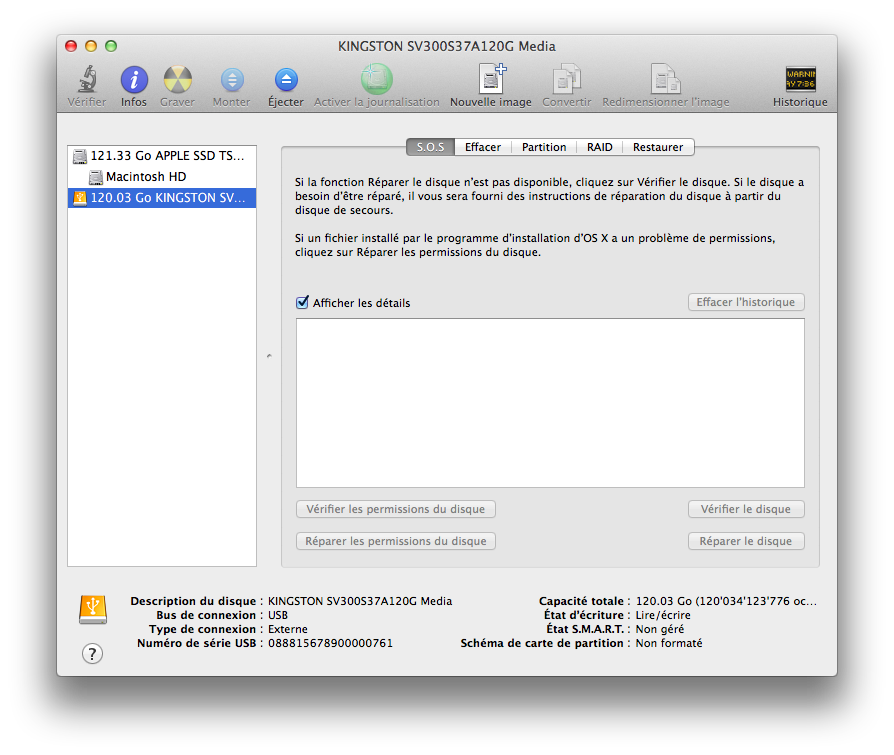This screenshot has height=755, width=894.
Task: Select Macintosh HD volume in sidebar
Action: [x=146, y=177]
